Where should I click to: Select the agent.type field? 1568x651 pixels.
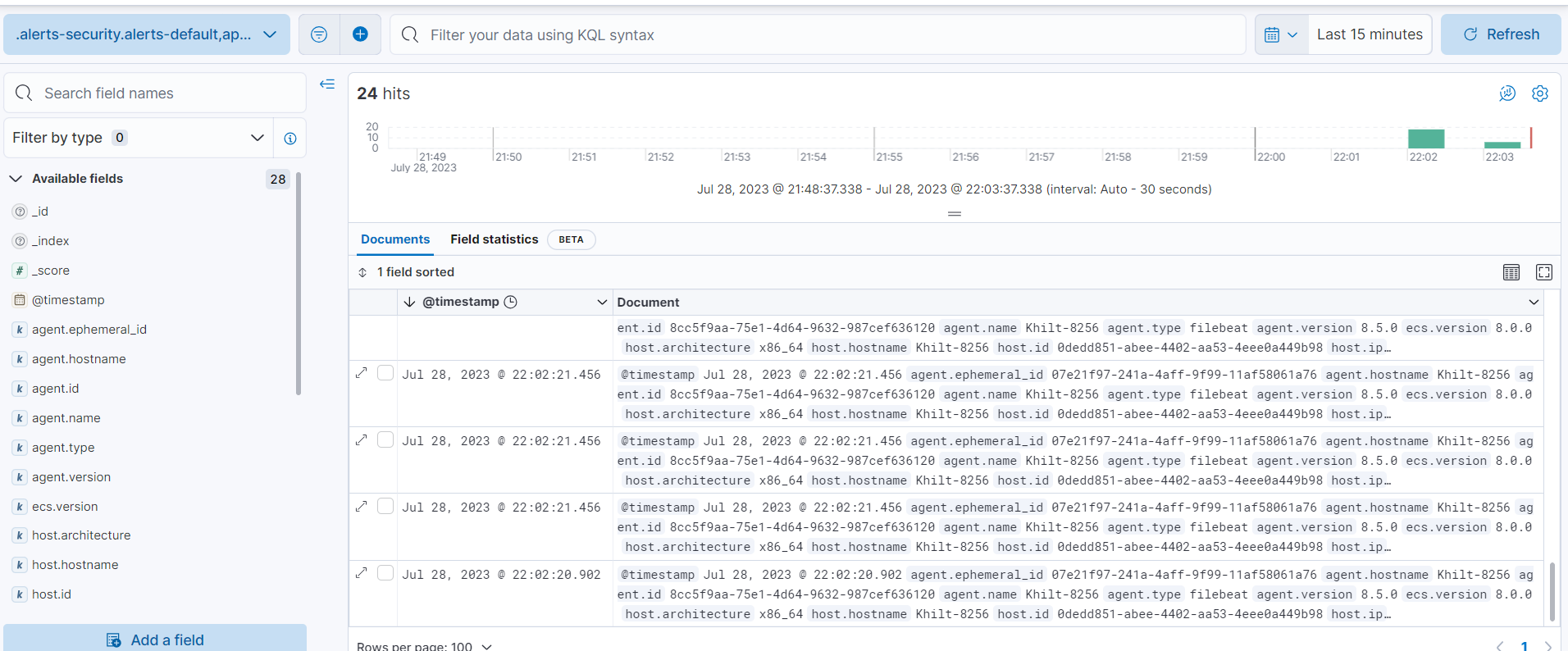pyautogui.click(x=63, y=448)
